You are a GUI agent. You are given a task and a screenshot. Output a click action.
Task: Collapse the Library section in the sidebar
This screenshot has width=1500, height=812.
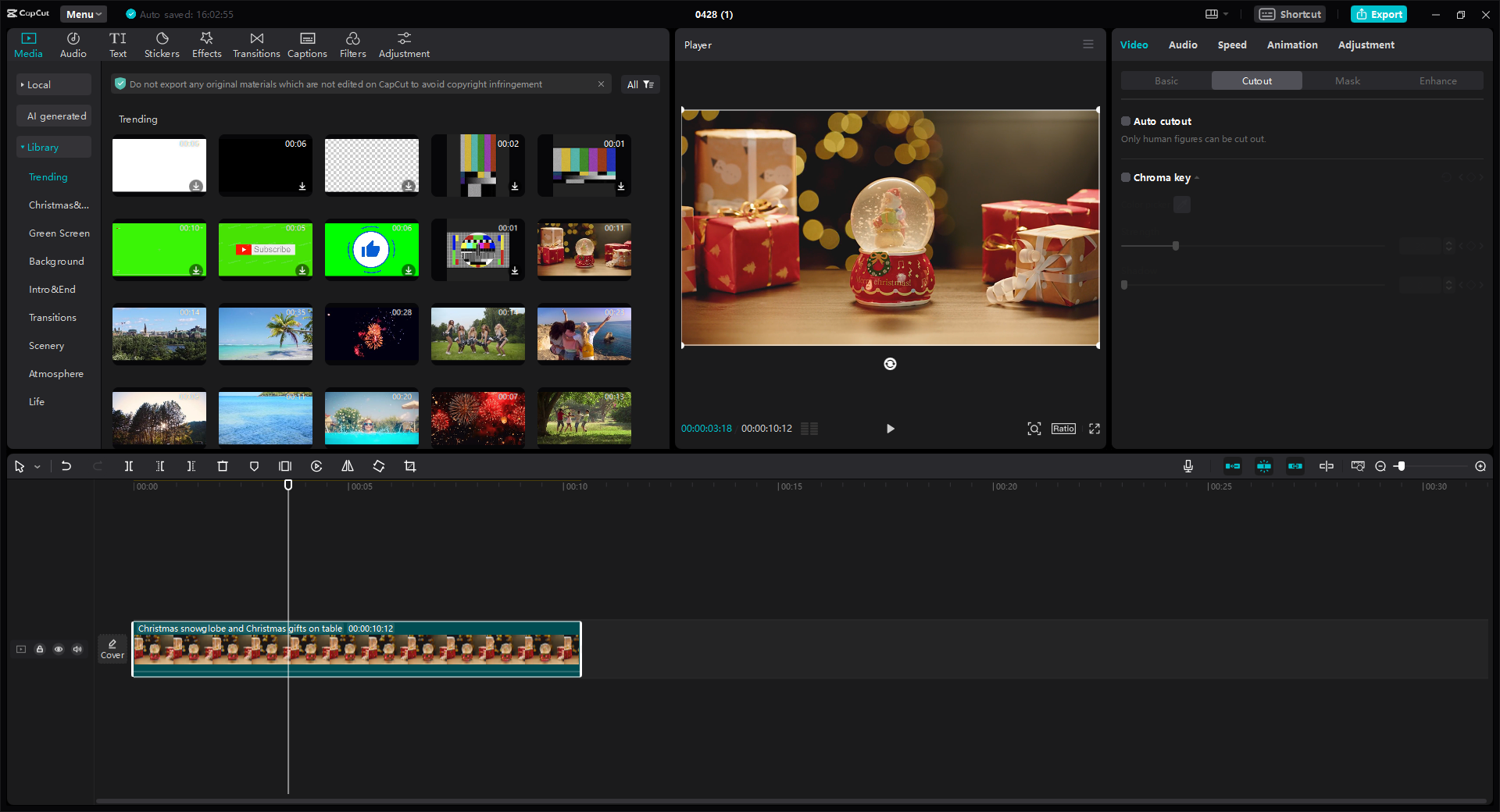(x=43, y=147)
